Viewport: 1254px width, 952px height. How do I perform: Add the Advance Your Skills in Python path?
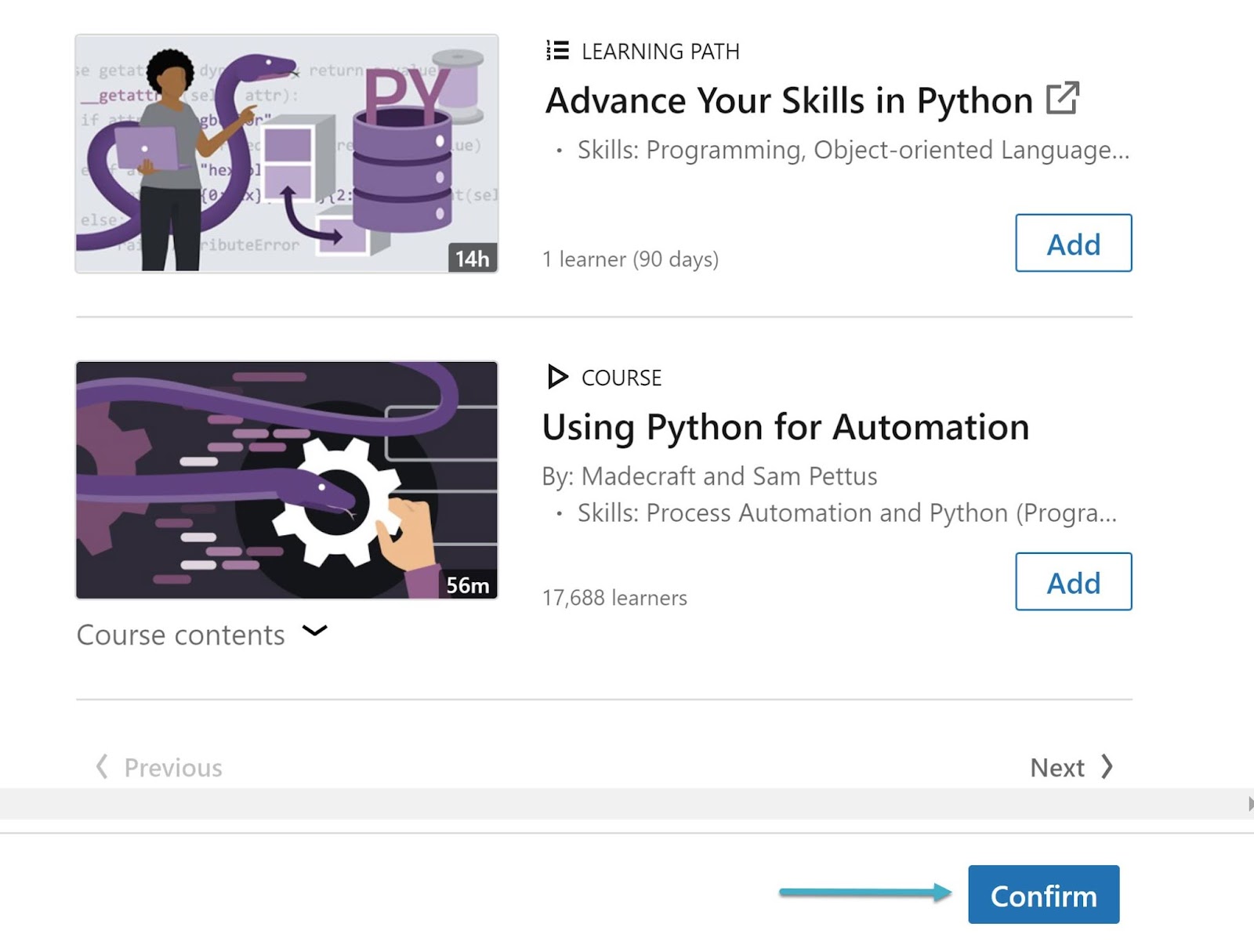[1073, 244]
